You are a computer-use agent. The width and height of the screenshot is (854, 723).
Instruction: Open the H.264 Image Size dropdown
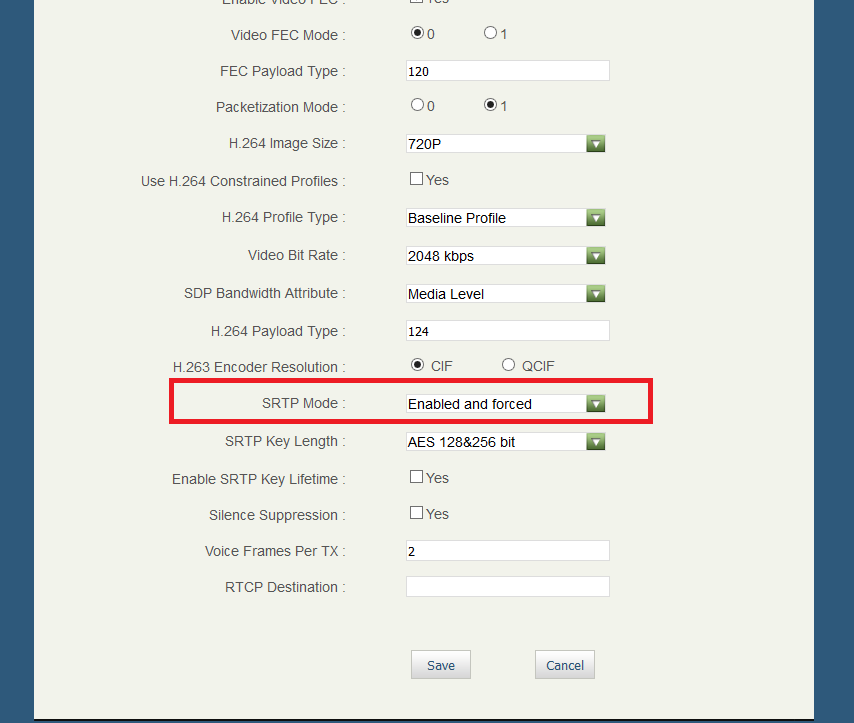pyautogui.click(x=505, y=144)
